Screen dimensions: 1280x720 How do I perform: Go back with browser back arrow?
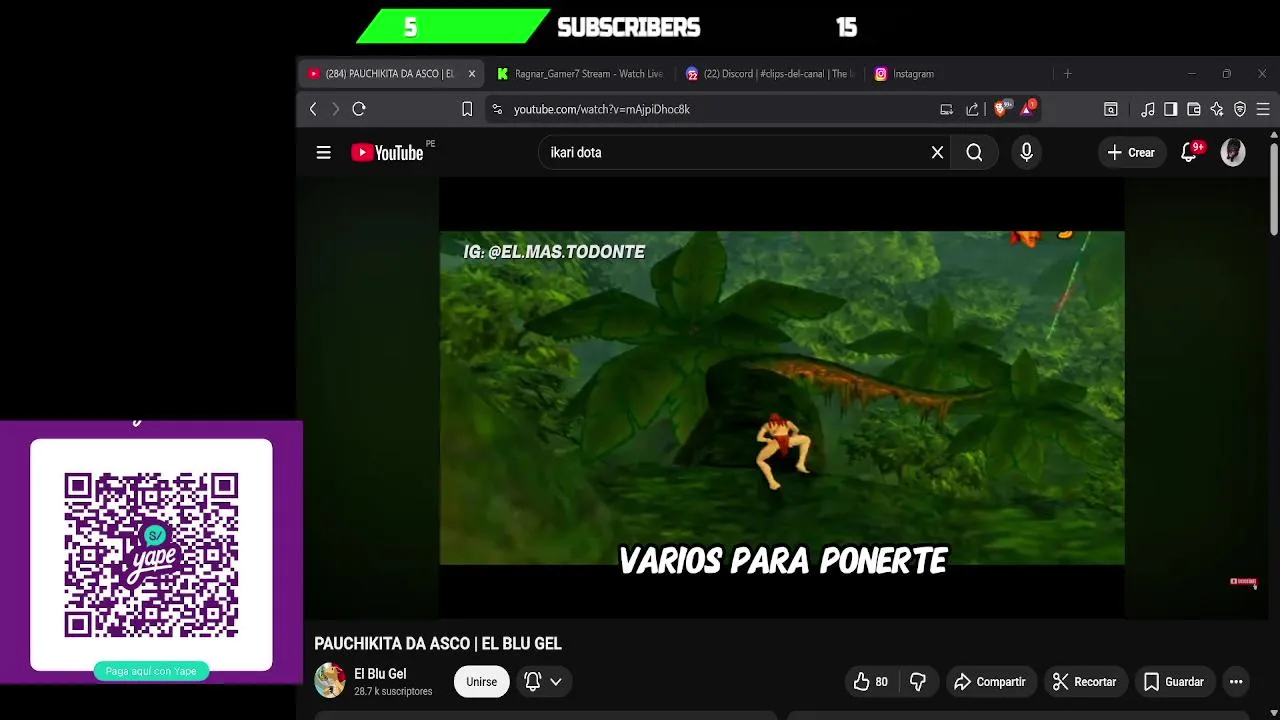pos(313,109)
